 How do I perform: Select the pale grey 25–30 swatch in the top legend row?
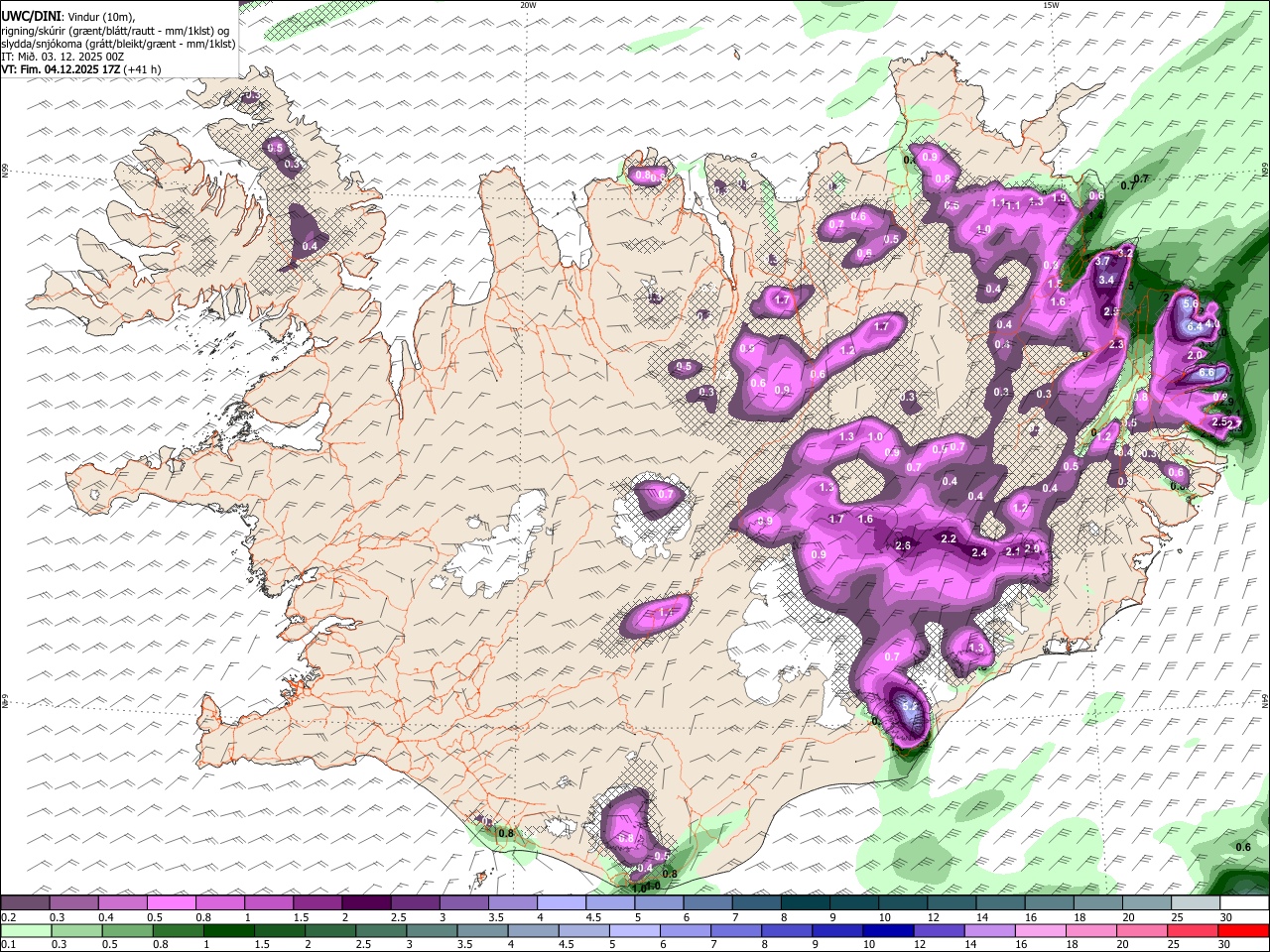click(1196, 903)
